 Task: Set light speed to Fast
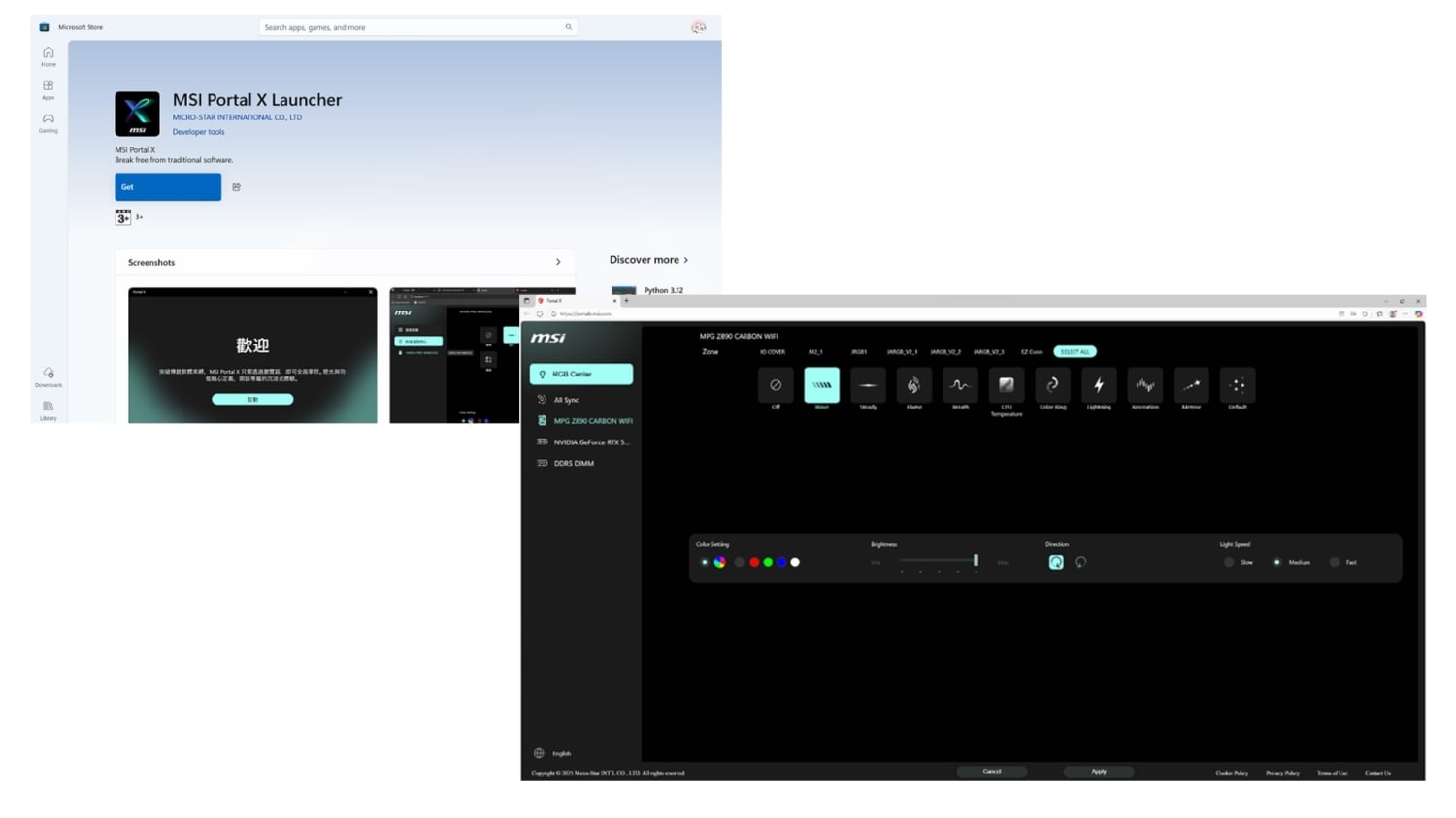tap(1335, 562)
